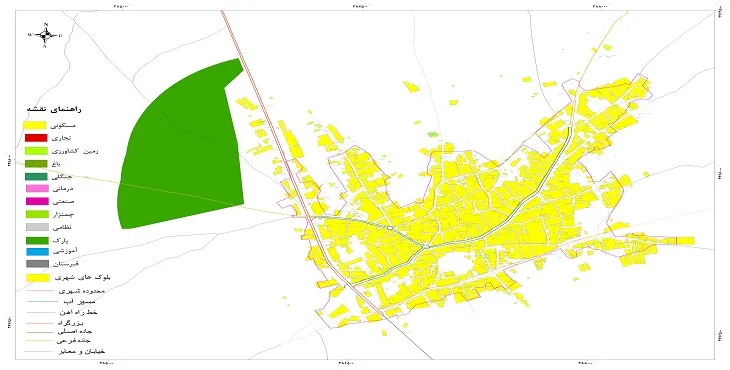Click the محدوده شهری legend label

tap(81, 291)
